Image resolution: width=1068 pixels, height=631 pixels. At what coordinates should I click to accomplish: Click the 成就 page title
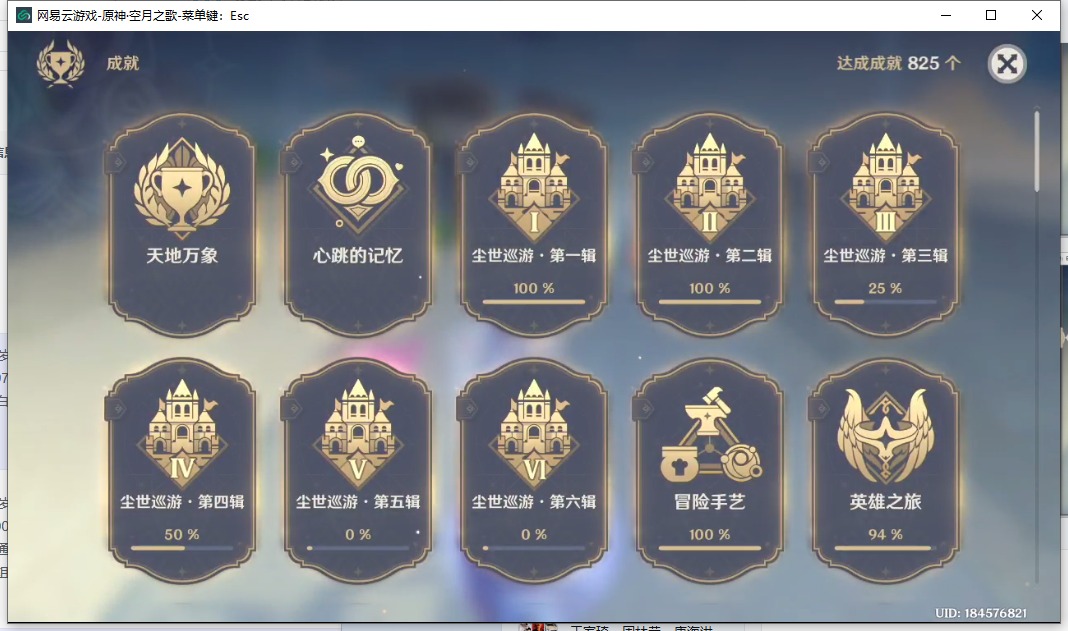(x=123, y=63)
